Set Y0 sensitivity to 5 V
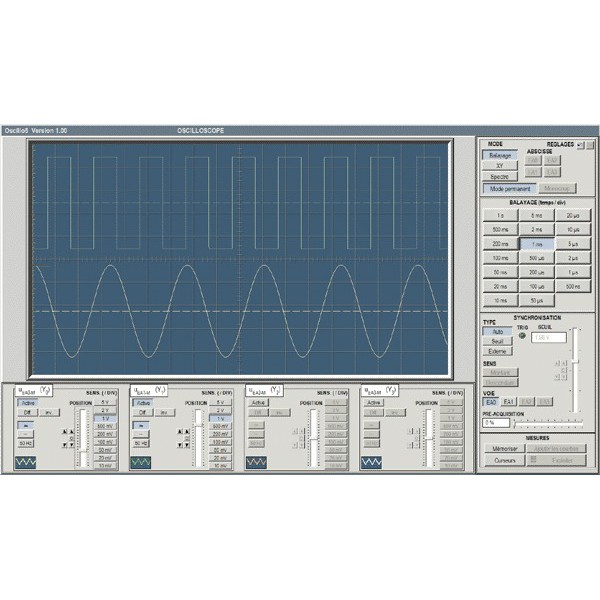 [105, 403]
